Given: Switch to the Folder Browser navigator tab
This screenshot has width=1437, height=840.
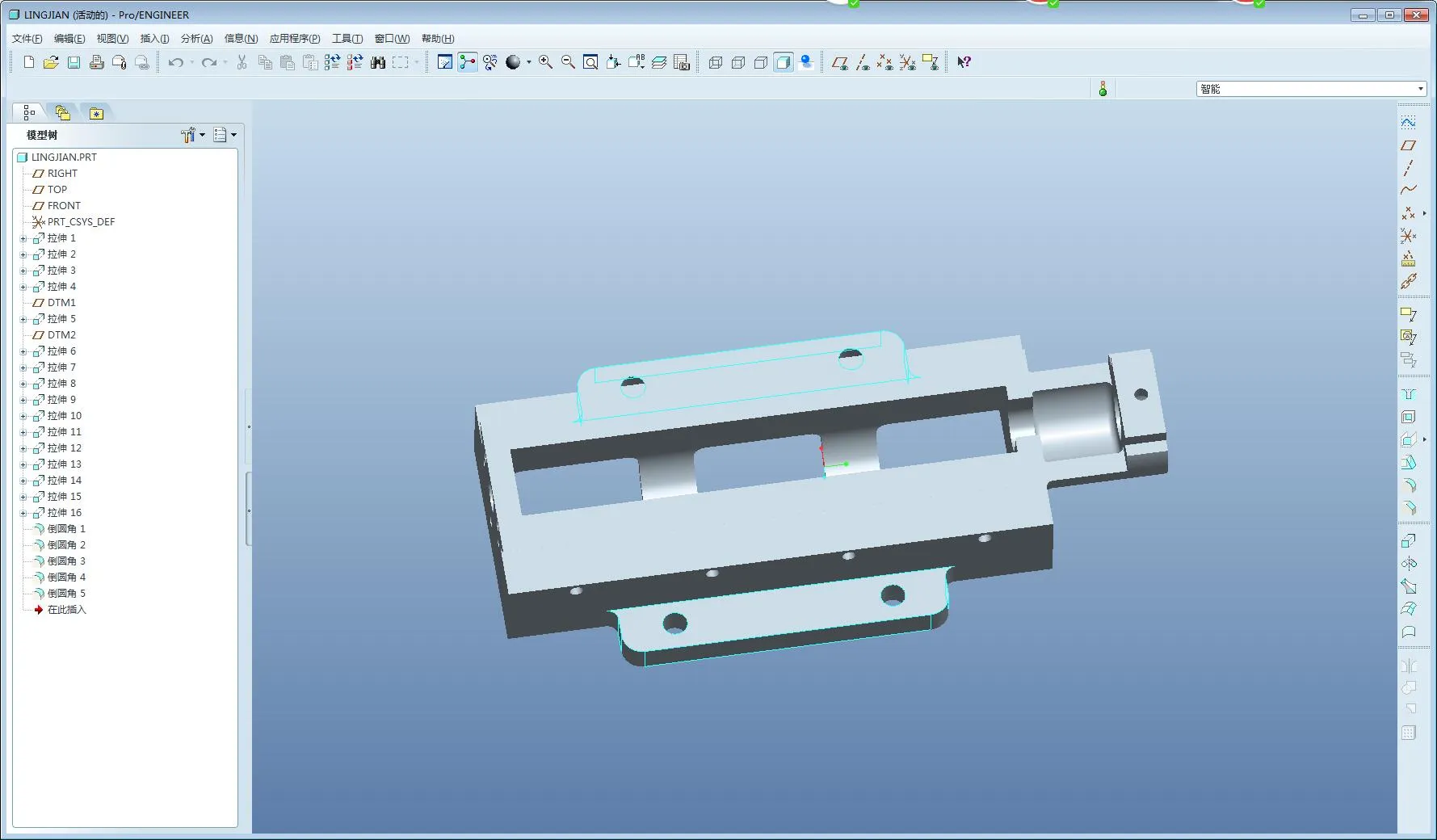Looking at the screenshot, I should [63, 113].
